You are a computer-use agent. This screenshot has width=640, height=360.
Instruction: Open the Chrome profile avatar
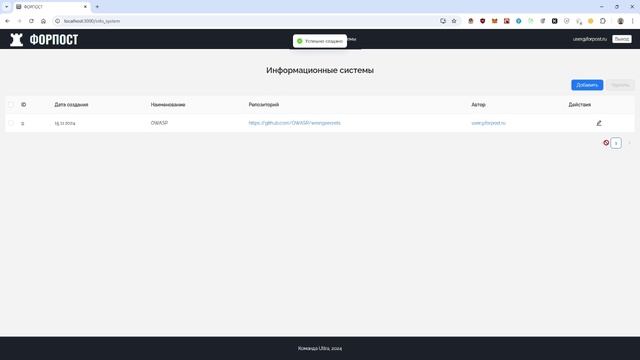point(620,21)
